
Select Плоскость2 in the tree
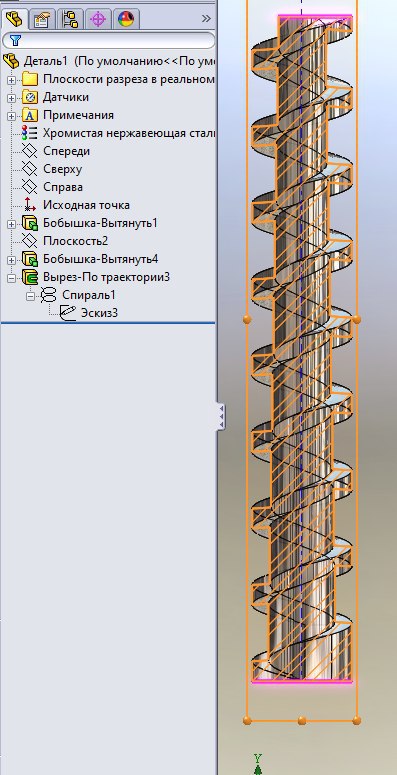(x=75, y=241)
